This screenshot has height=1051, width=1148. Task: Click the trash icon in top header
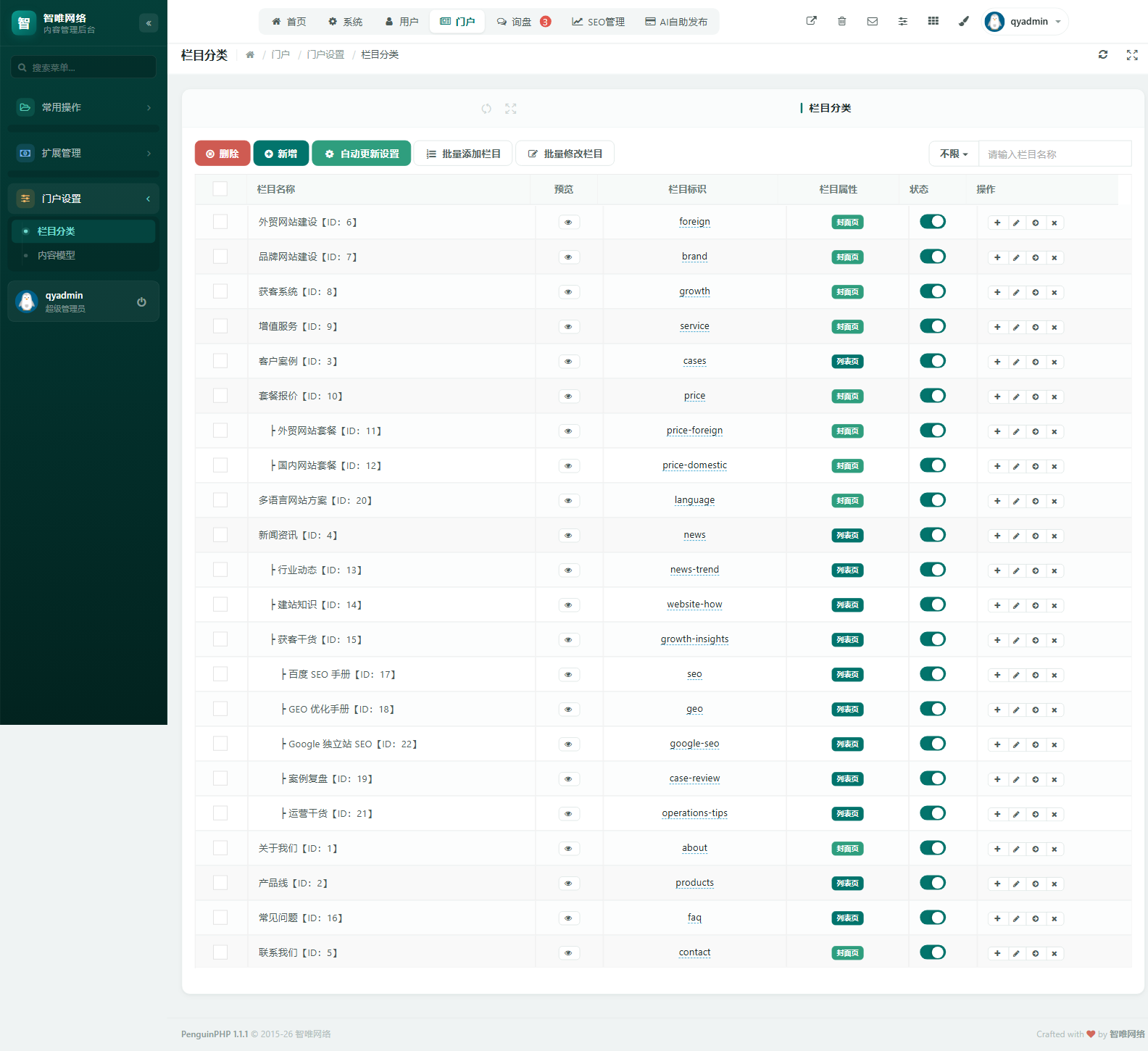(841, 21)
